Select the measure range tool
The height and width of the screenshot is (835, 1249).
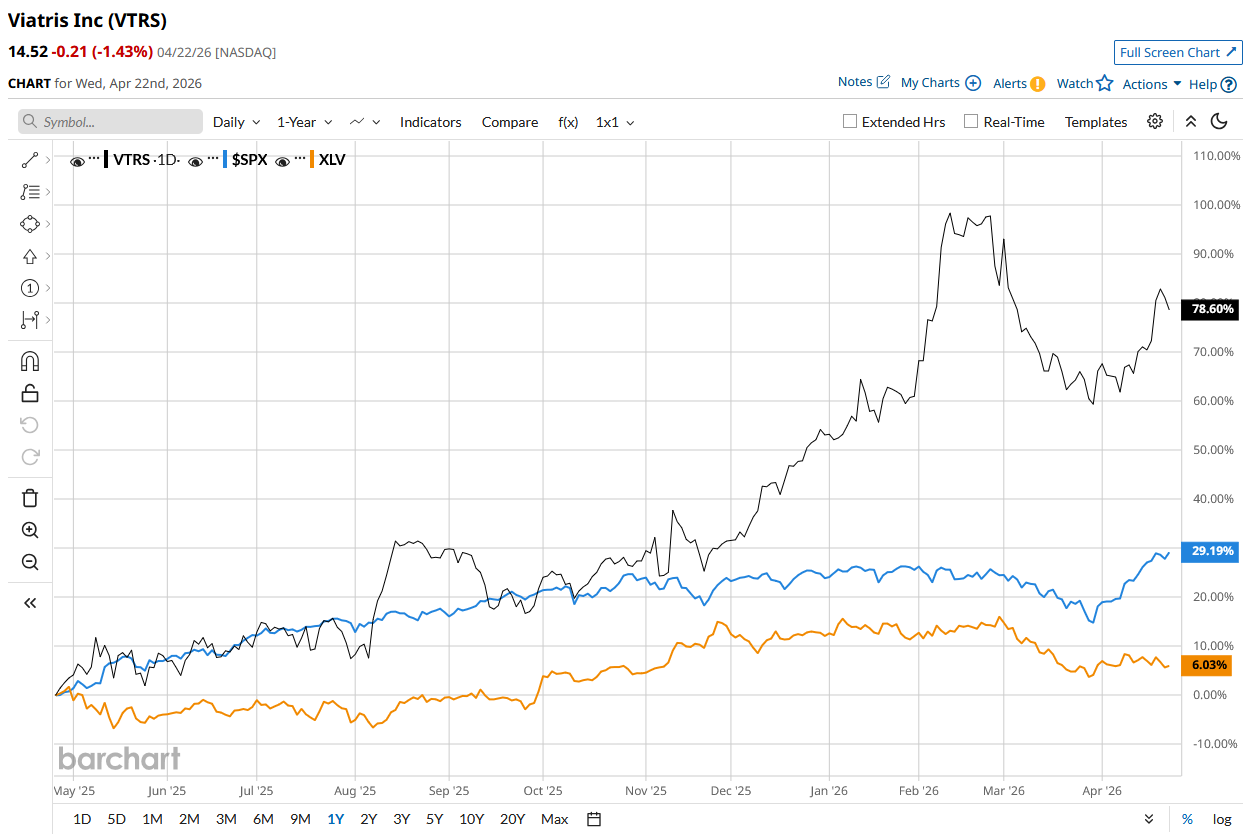click(x=30, y=320)
